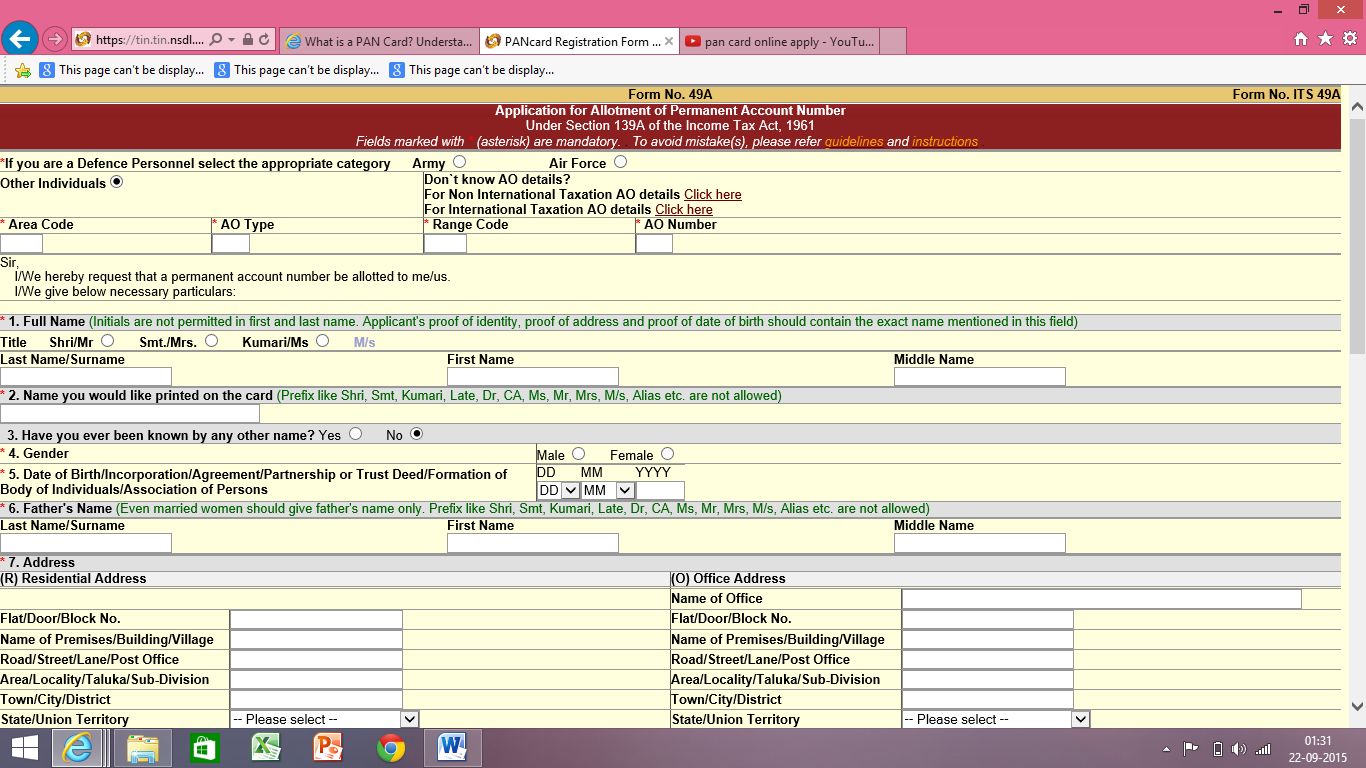Click the AO Number input field
1366x768 pixels.
[654, 243]
